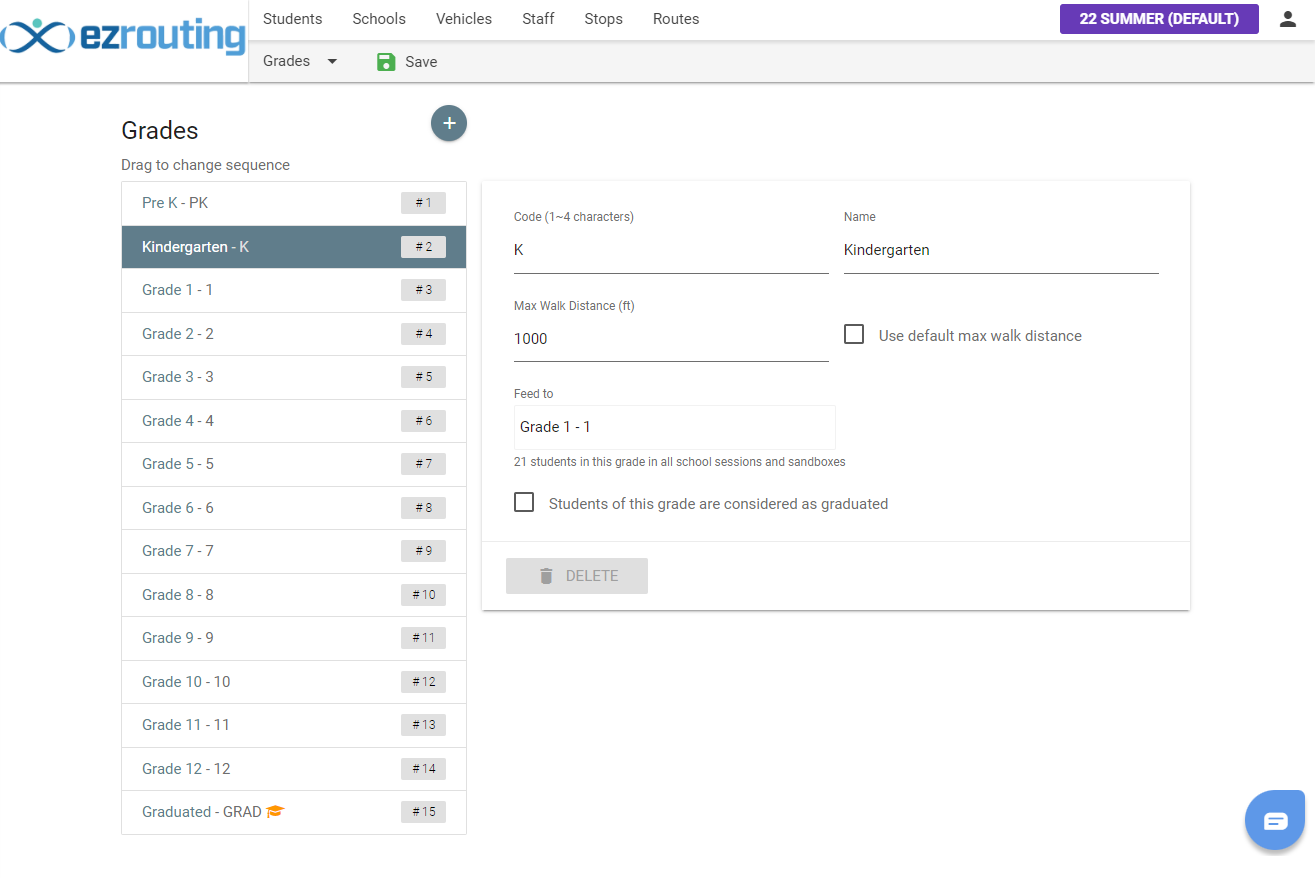Click the Save label in toolbar
Viewport: 1315px width, 878px height.
[x=421, y=62]
